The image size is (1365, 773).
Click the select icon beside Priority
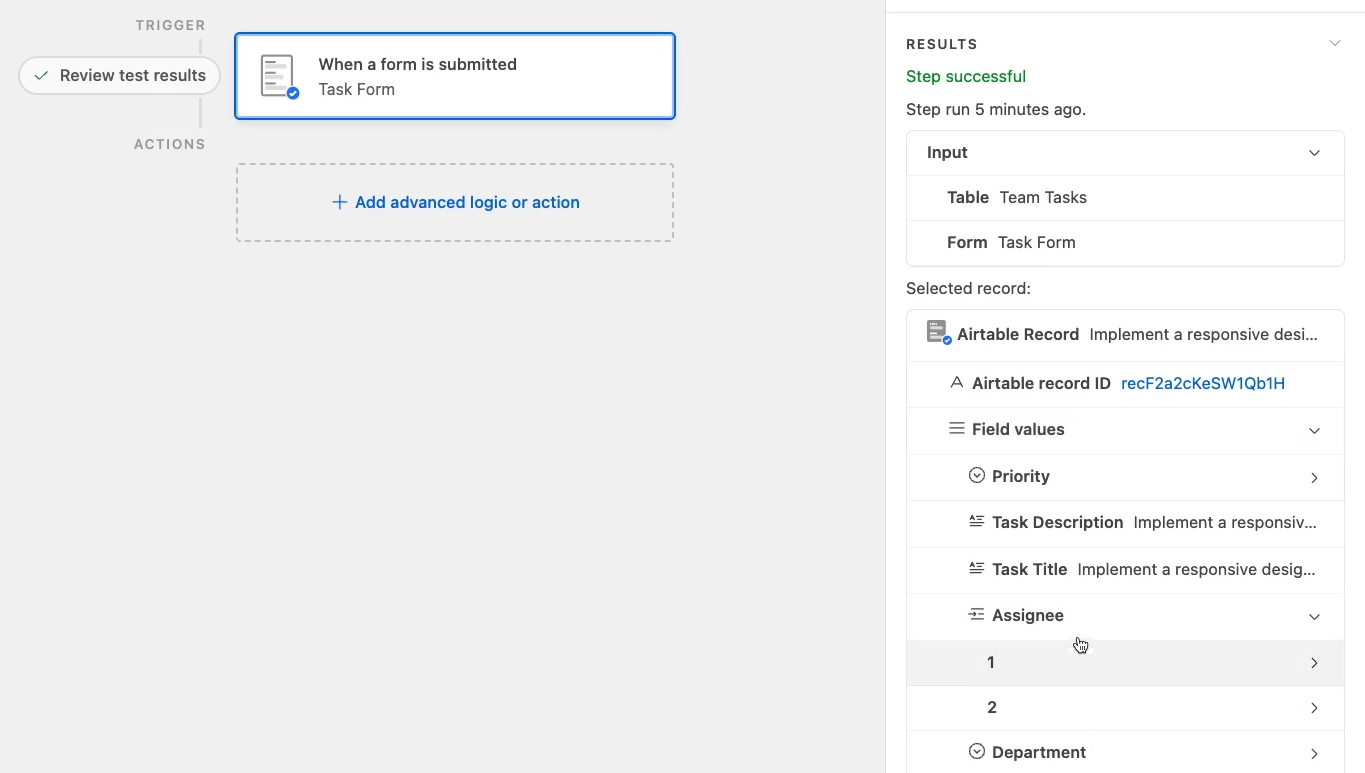[x=977, y=475]
